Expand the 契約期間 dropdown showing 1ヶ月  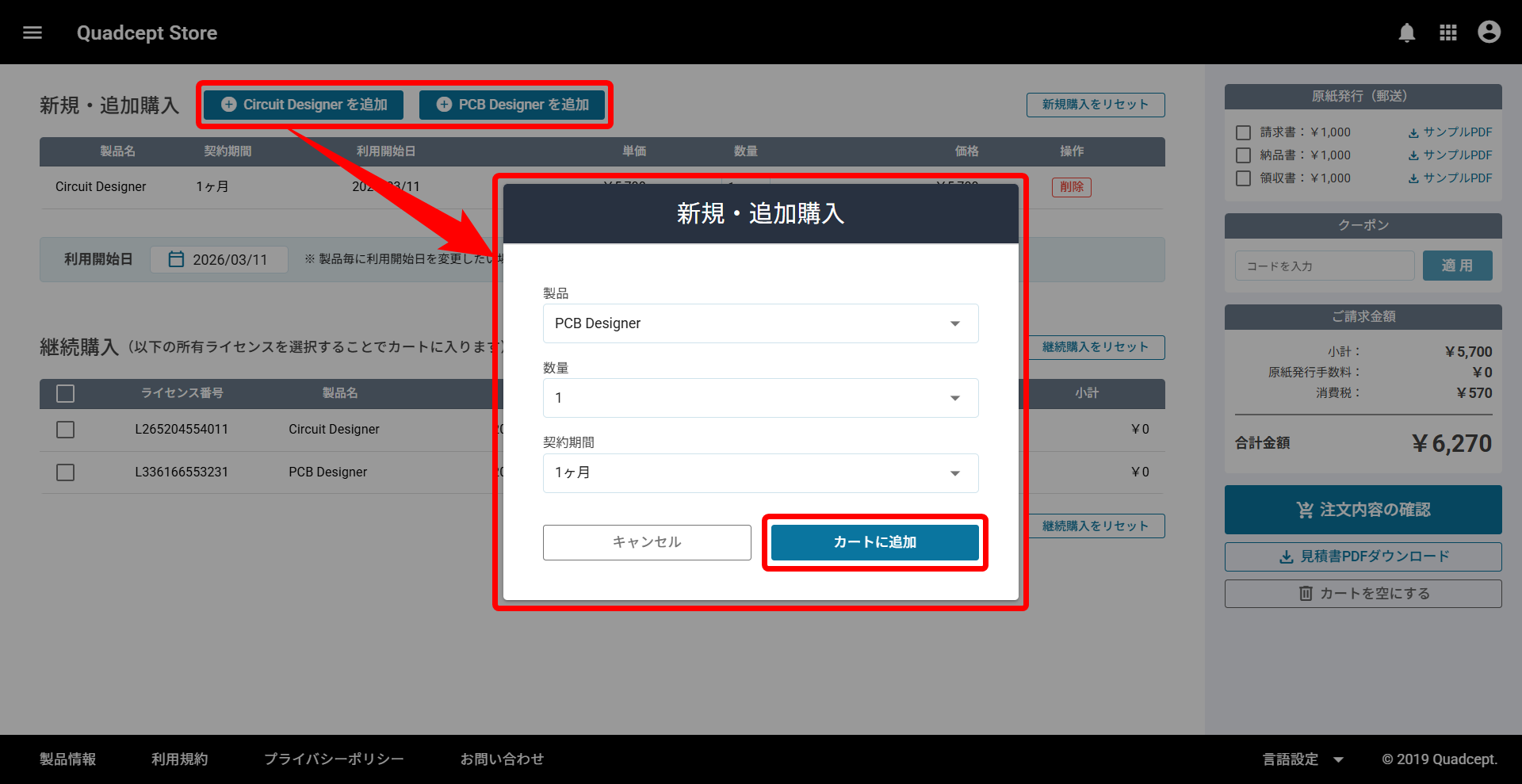point(760,473)
